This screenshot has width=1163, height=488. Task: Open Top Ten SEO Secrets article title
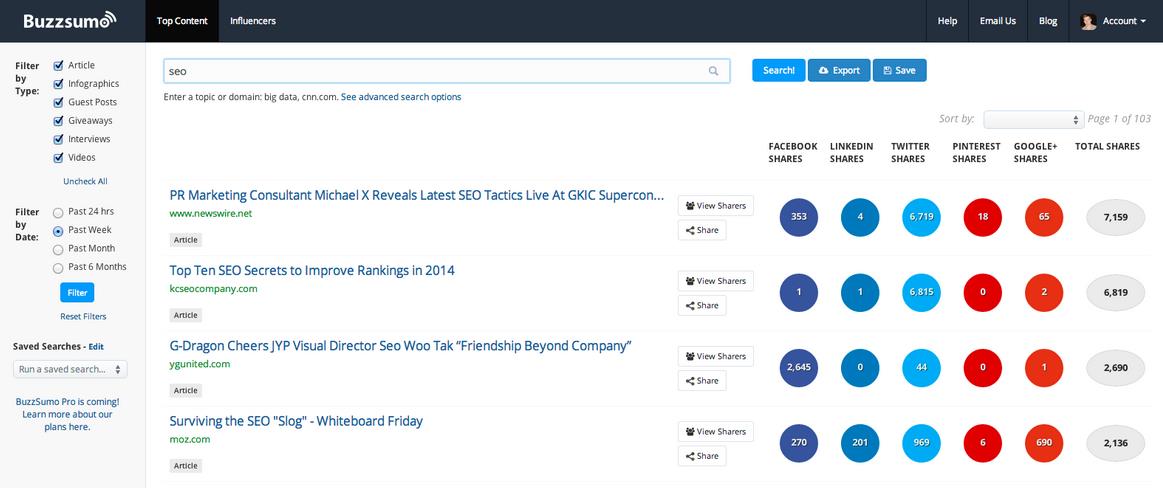point(312,271)
